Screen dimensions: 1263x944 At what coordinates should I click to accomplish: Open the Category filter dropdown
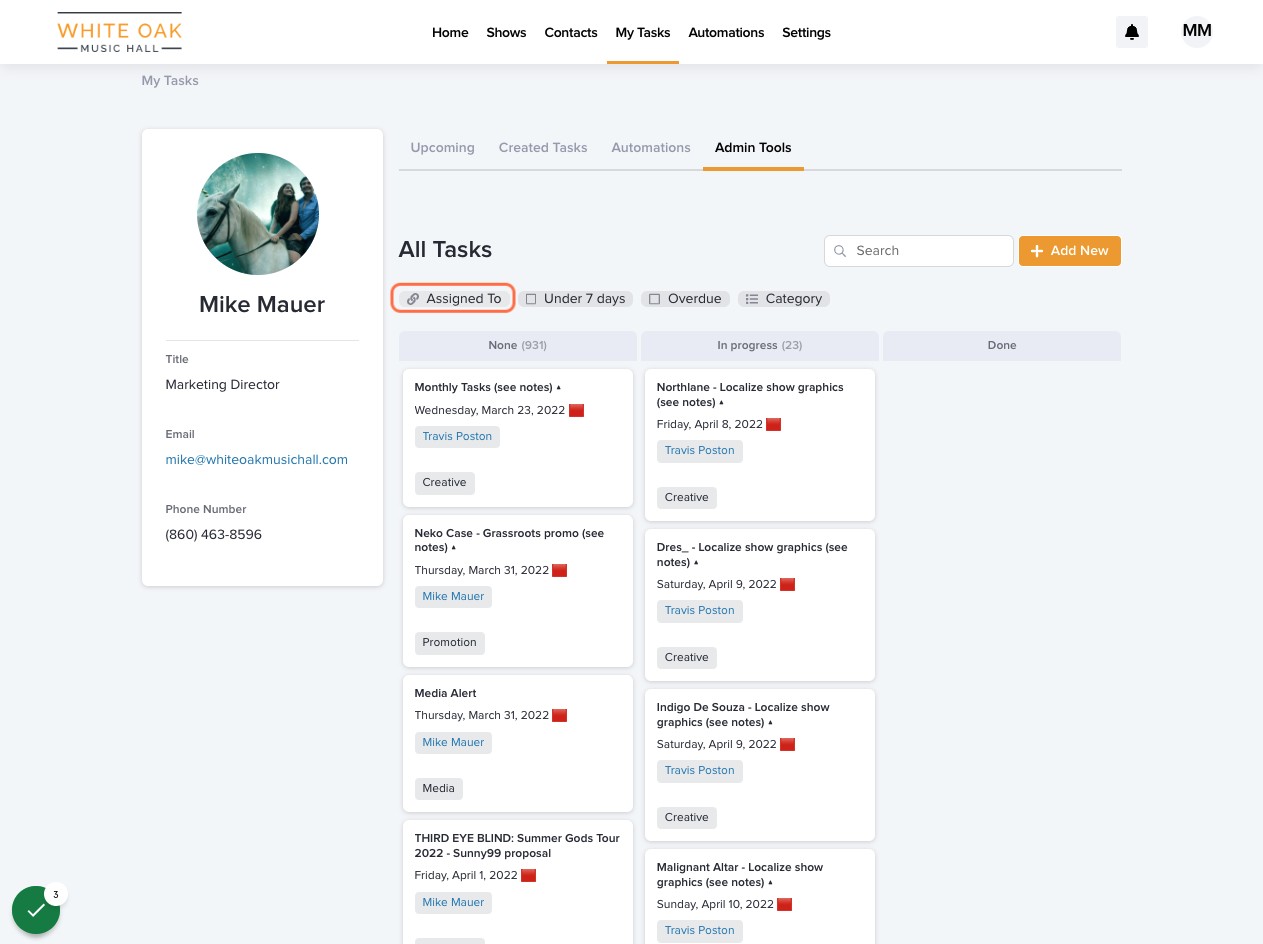click(784, 298)
